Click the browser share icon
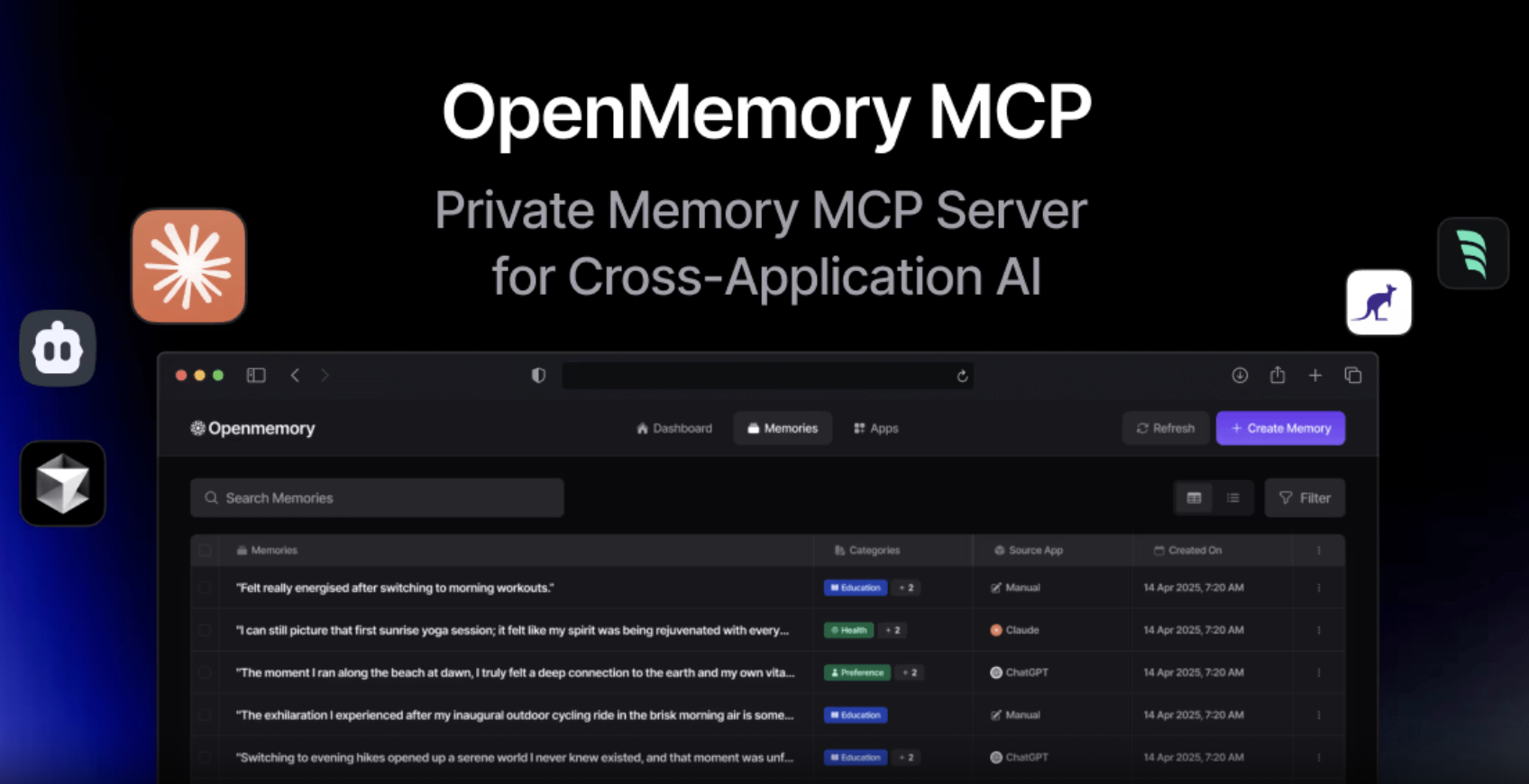 (x=1277, y=375)
